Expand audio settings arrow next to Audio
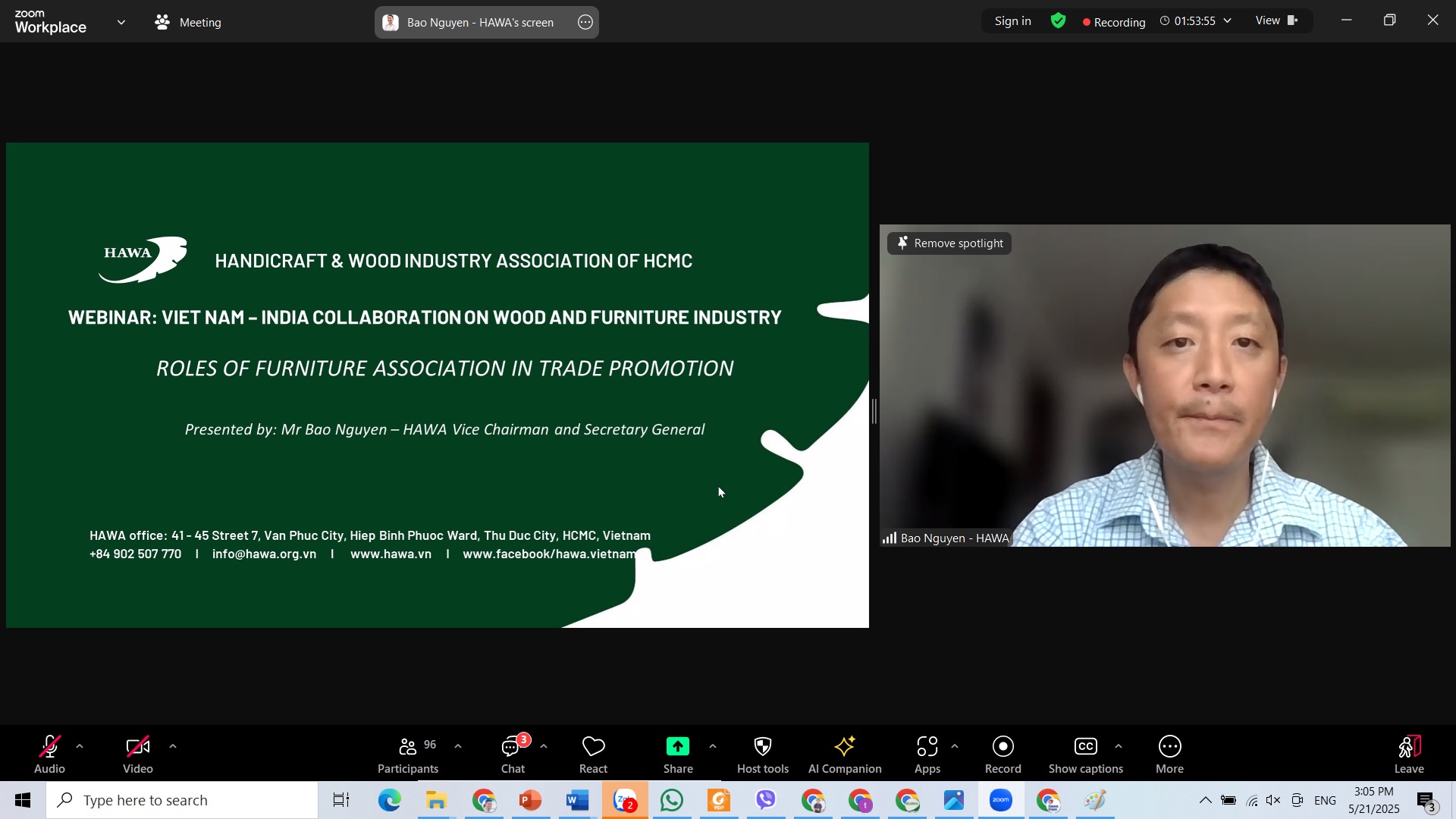 coord(80,747)
